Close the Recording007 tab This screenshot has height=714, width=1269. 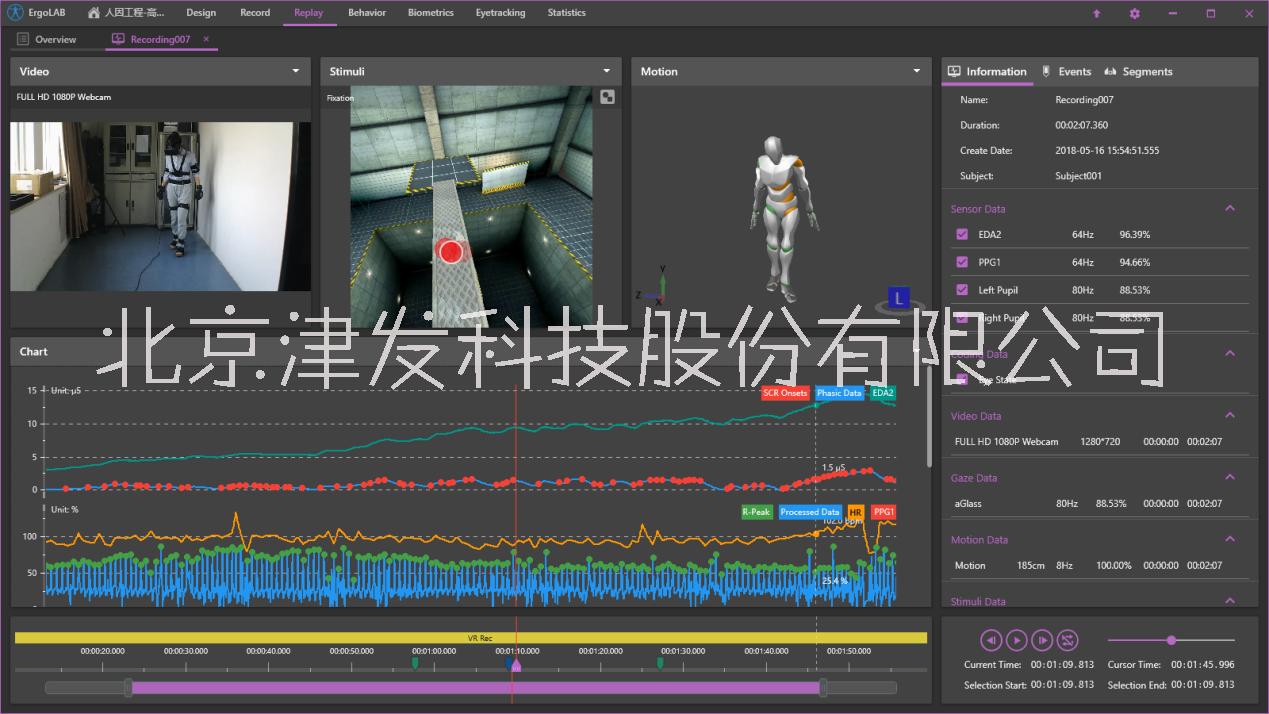(x=206, y=39)
